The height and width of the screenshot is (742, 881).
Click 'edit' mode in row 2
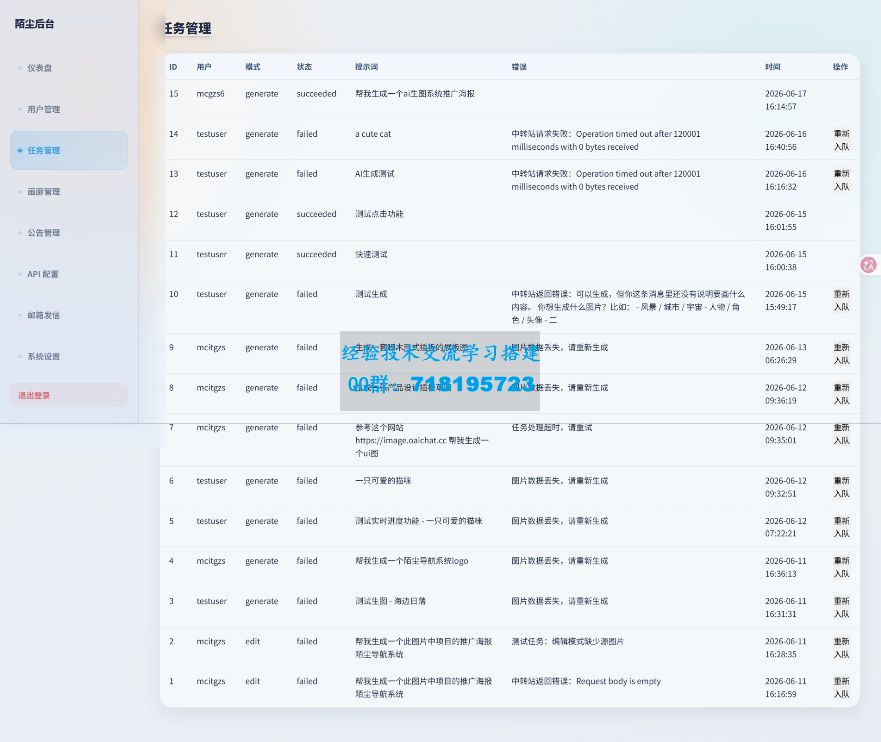[x=252, y=641]
